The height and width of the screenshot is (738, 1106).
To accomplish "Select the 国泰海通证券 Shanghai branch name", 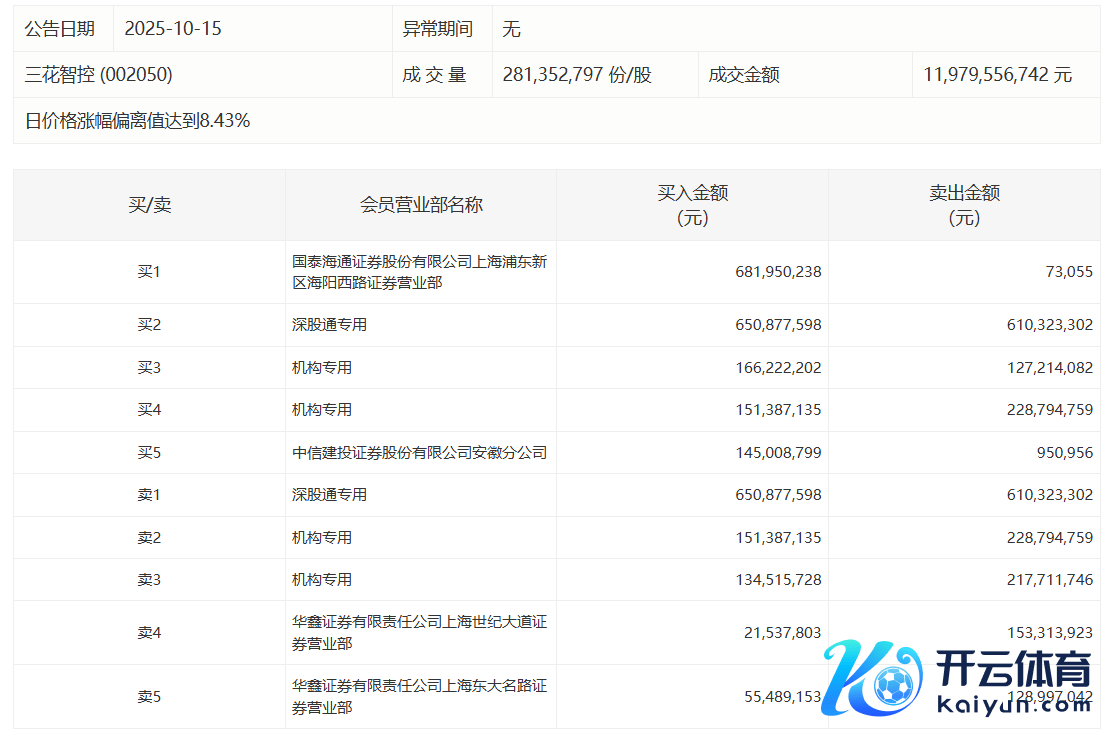I will tap(419, 272).
